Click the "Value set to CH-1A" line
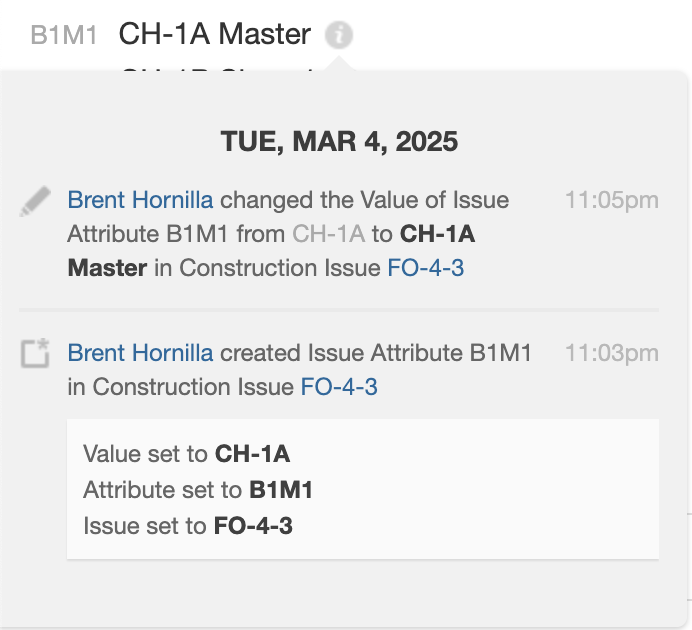 [187, 454]
